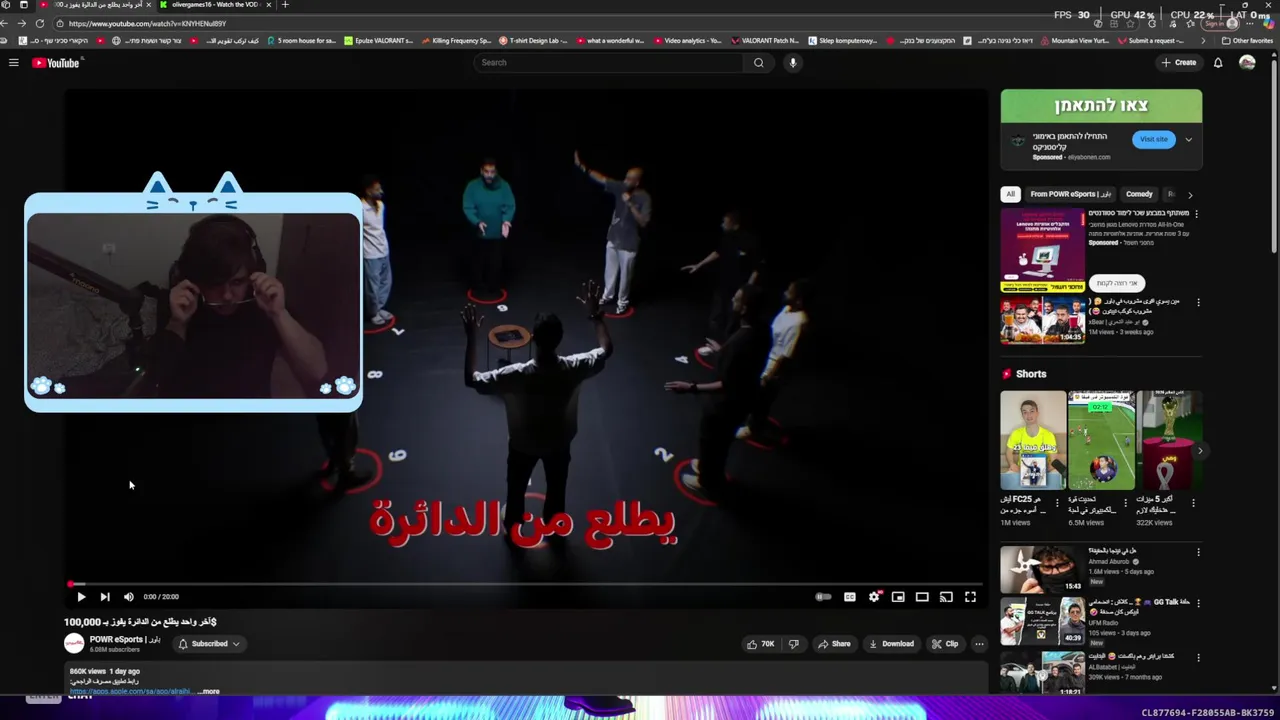Open YouTube notifications bell
1280x720 pixels.
coord(1218,63)
